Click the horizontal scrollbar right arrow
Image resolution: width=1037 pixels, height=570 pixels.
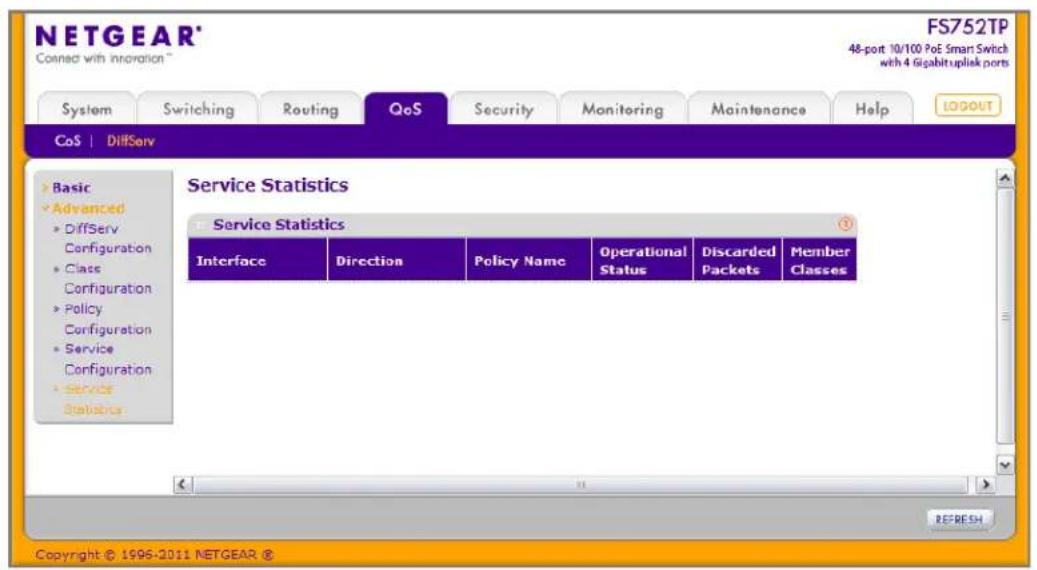click(985, 485)
